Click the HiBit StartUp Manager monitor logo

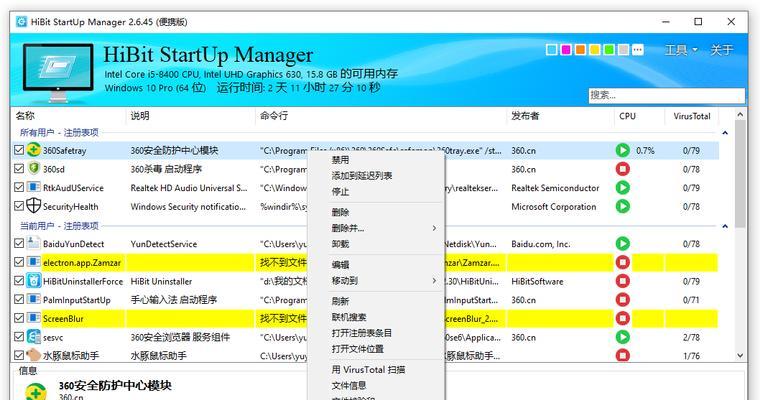pyautogui.click(x=58, y=71)
